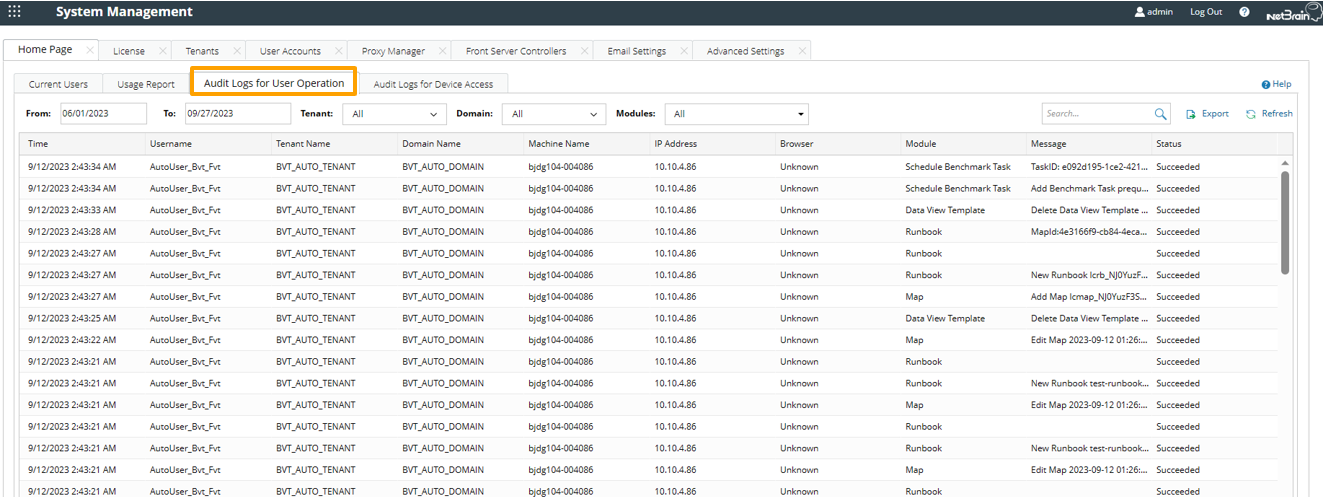Click the Log Out link
This screenshot has width=1324, height=497.
(x=1206, y=12)
